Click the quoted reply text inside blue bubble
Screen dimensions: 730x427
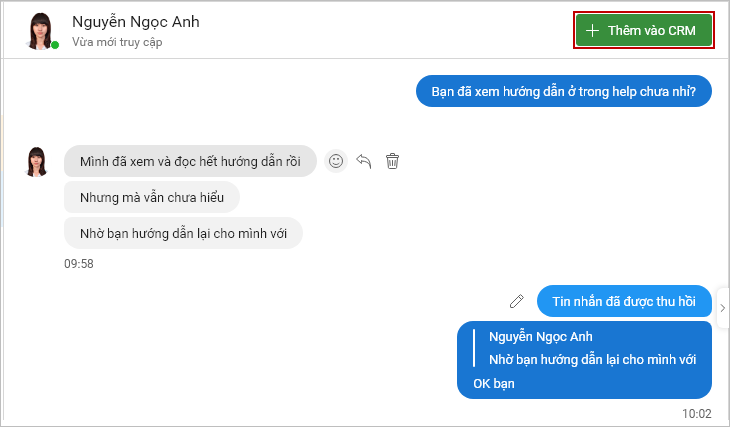592,359
